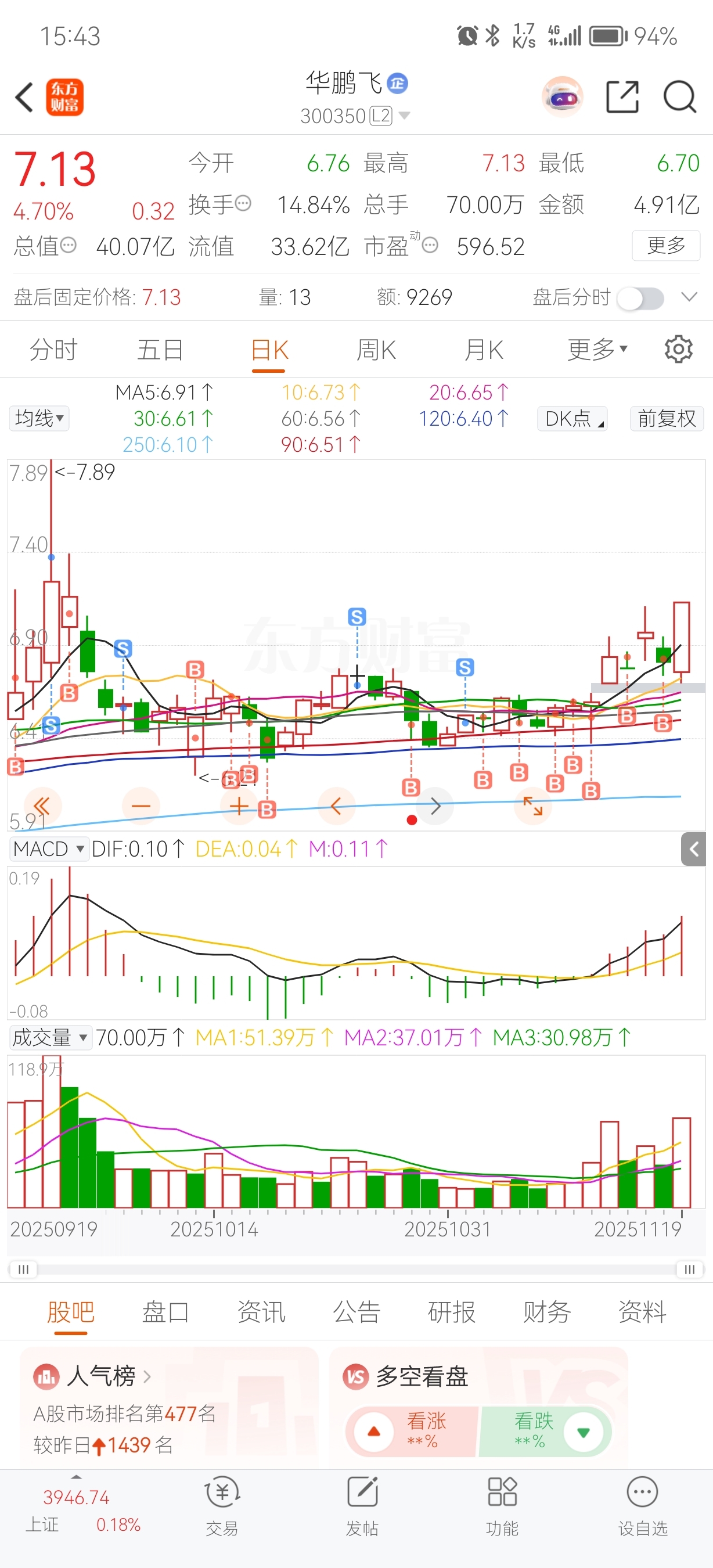Screen dimensions: 713x1568
Task: Expand index bar above 3946.74
Action: coord(76,1477)
